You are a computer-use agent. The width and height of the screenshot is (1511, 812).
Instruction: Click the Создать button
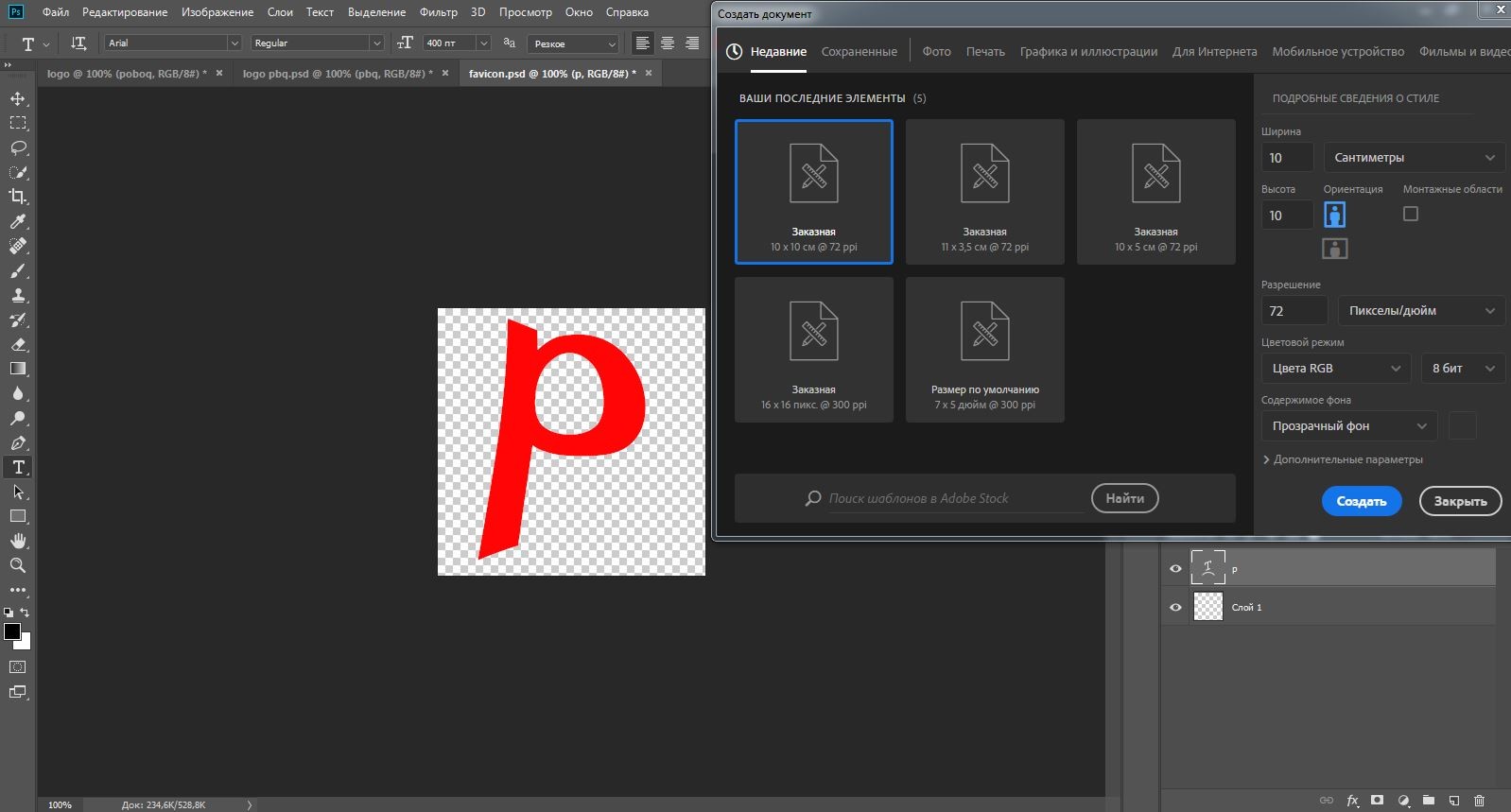(1362, 501)
